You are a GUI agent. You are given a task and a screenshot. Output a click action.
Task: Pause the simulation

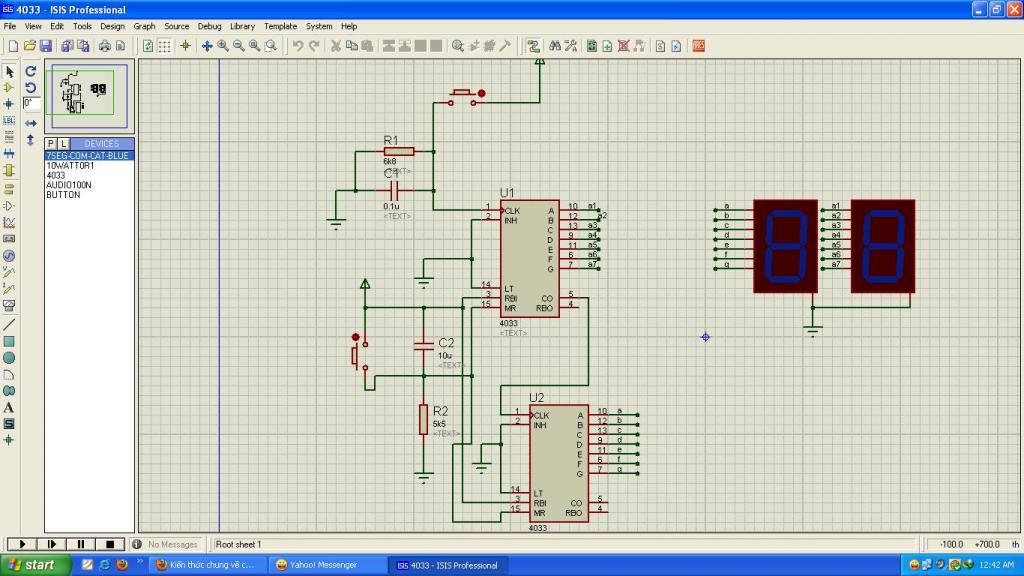79,544
